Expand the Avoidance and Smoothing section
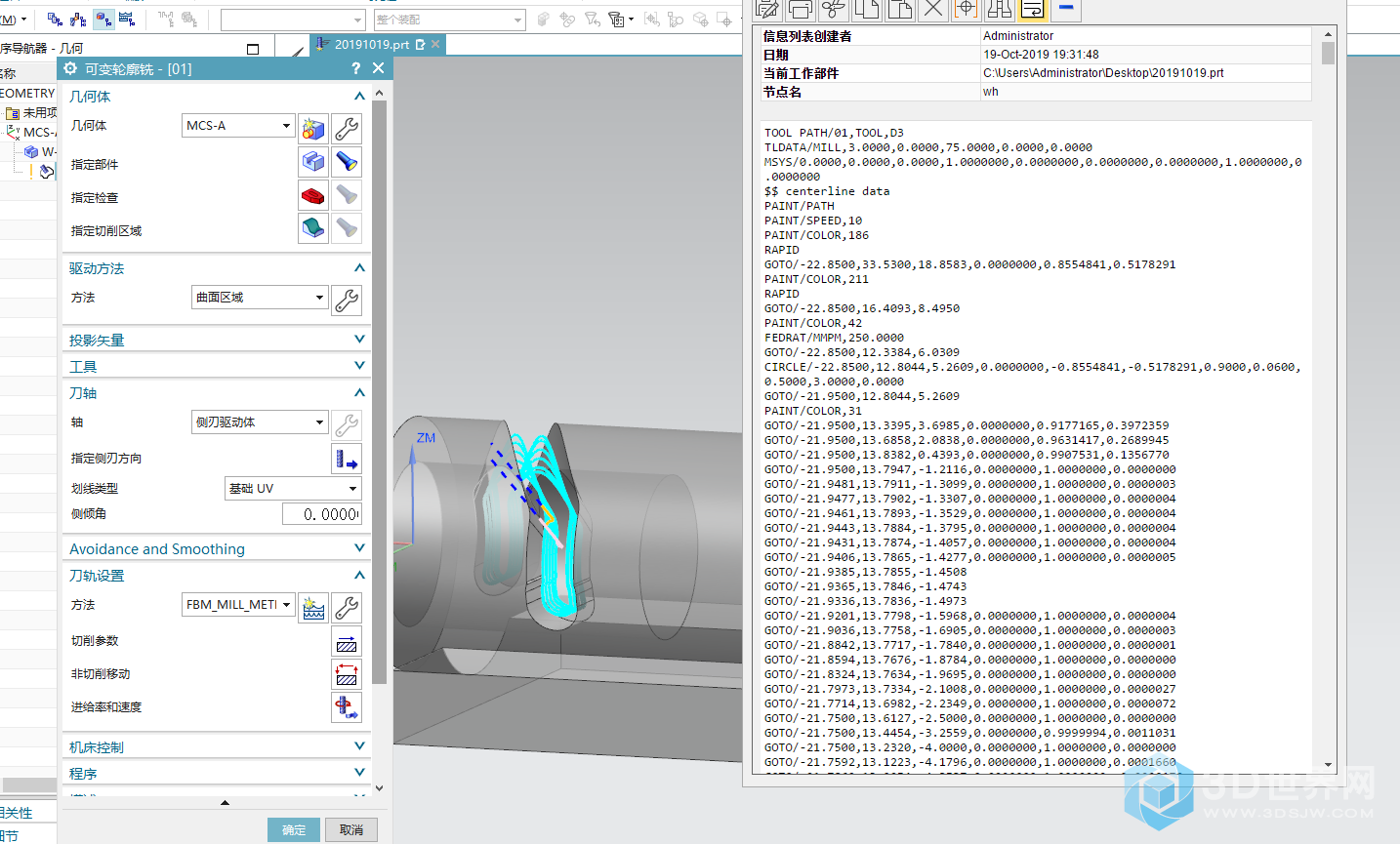This screenshot has width=1400, height=844. click(x=359, y=548)
